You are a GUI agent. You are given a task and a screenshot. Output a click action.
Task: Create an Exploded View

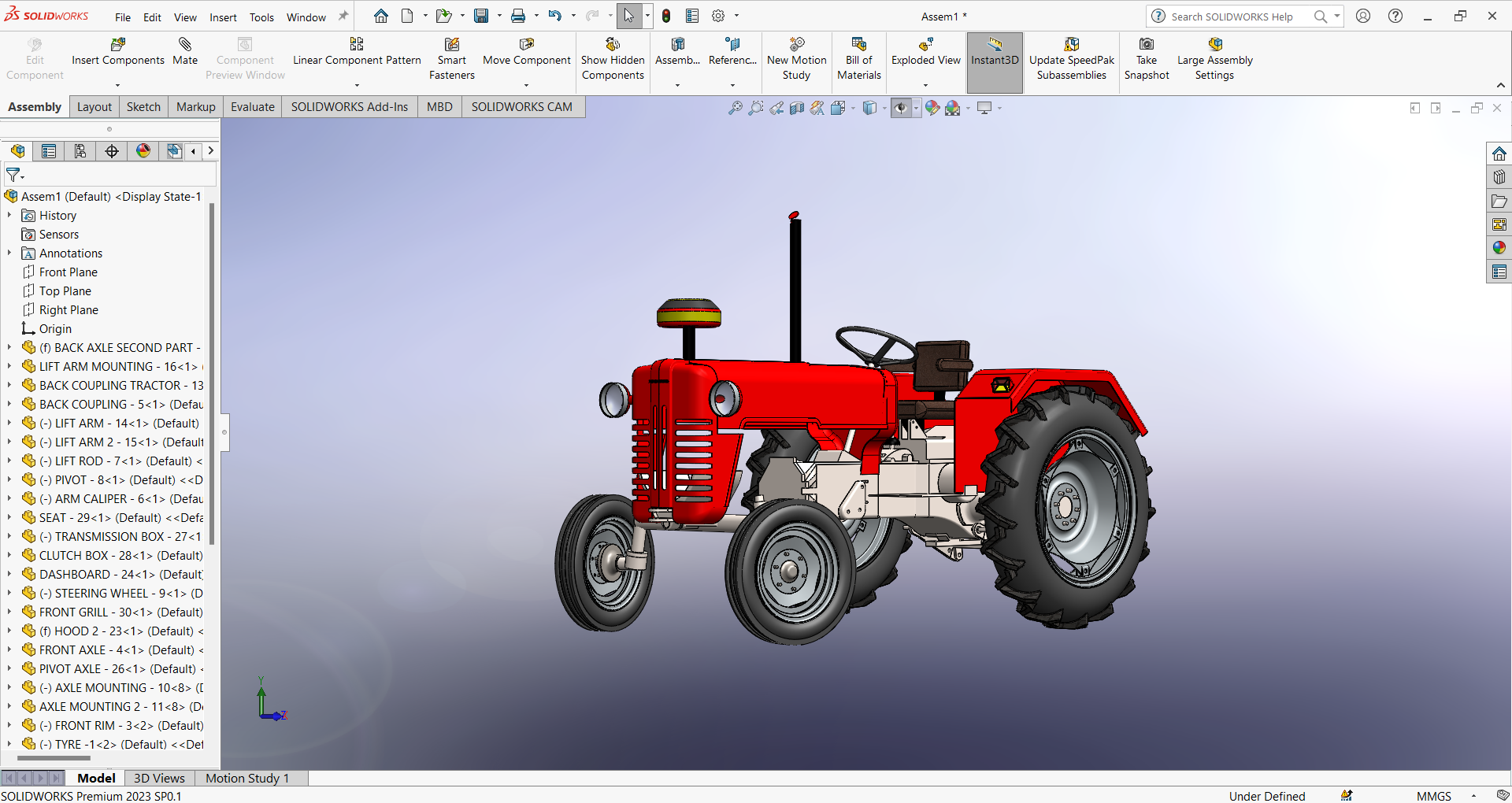(x=926, y=52)
